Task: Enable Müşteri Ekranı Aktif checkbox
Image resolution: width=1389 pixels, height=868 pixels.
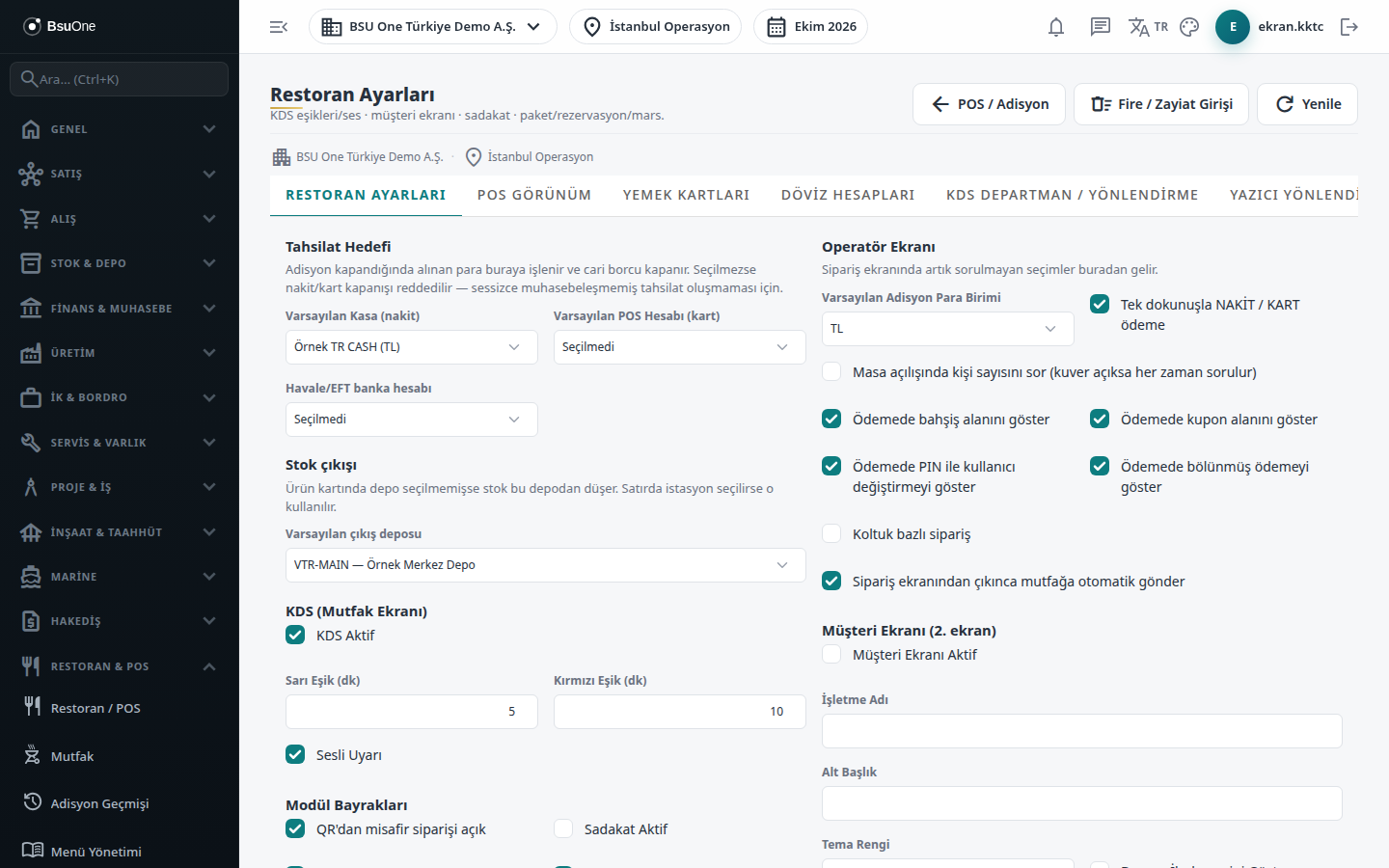Action: click(x=831, y=654)
